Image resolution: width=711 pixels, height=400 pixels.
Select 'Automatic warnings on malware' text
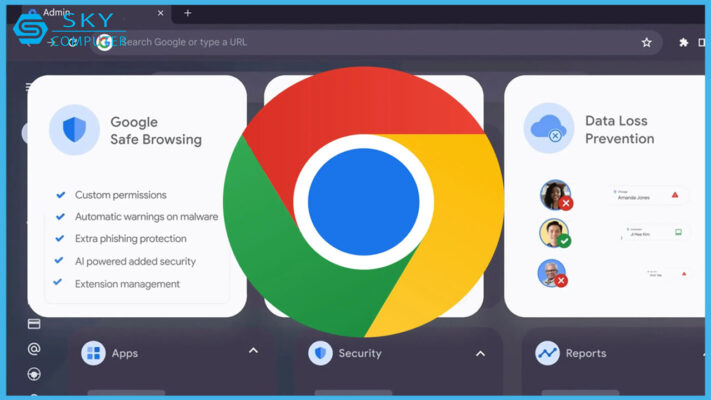click(146, 217)
